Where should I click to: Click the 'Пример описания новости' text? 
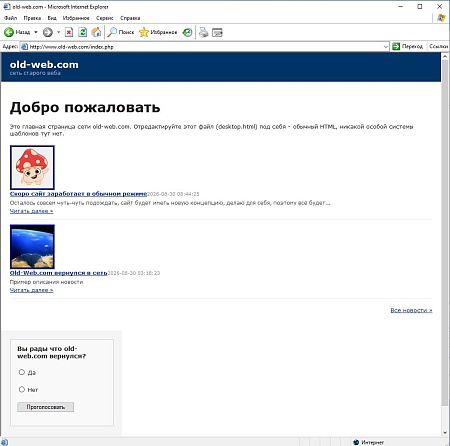46,282
